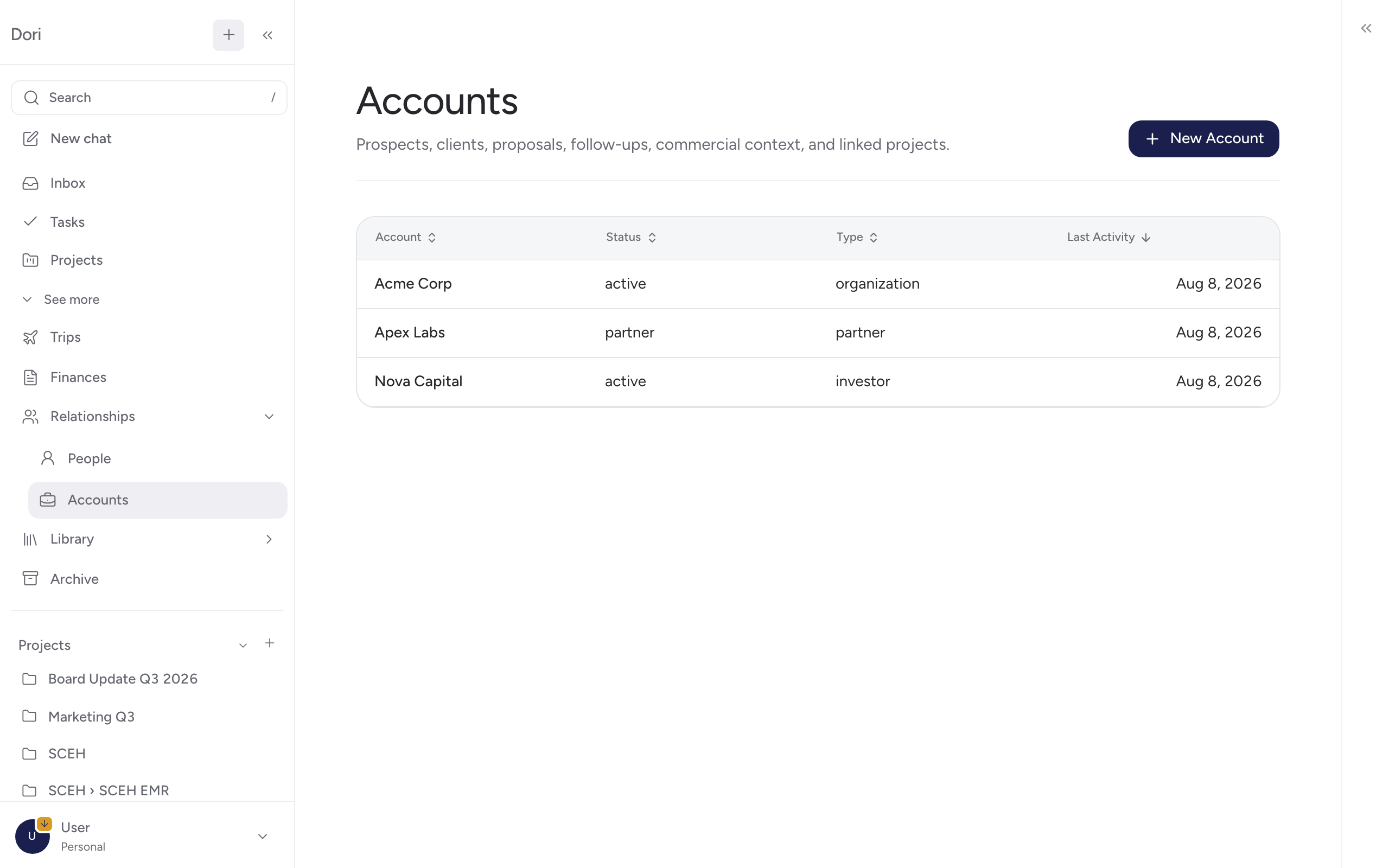The image size is (1389, 868).
Task: Expand the Library chevron
Action: point(269,539)
